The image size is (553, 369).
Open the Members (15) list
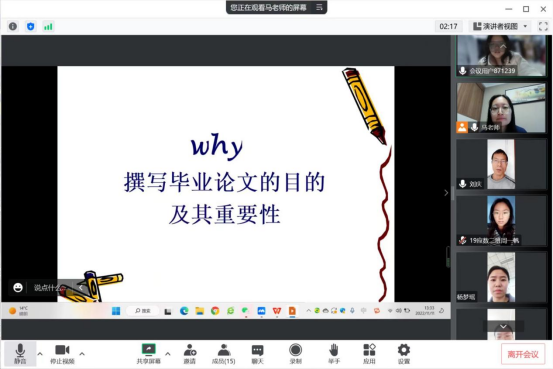tap(224, 354)
